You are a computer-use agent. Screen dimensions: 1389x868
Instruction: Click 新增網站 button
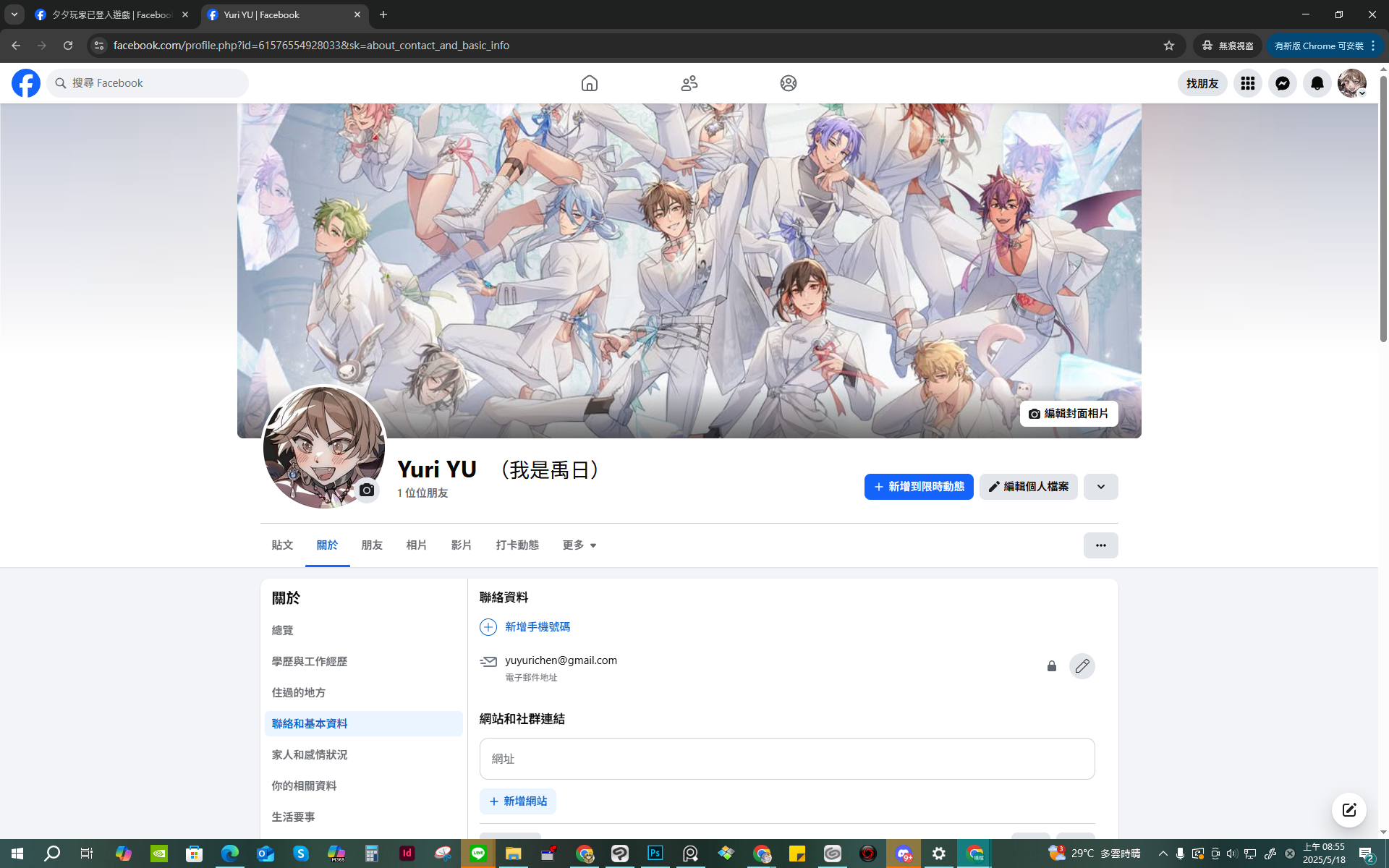(518, 801)
